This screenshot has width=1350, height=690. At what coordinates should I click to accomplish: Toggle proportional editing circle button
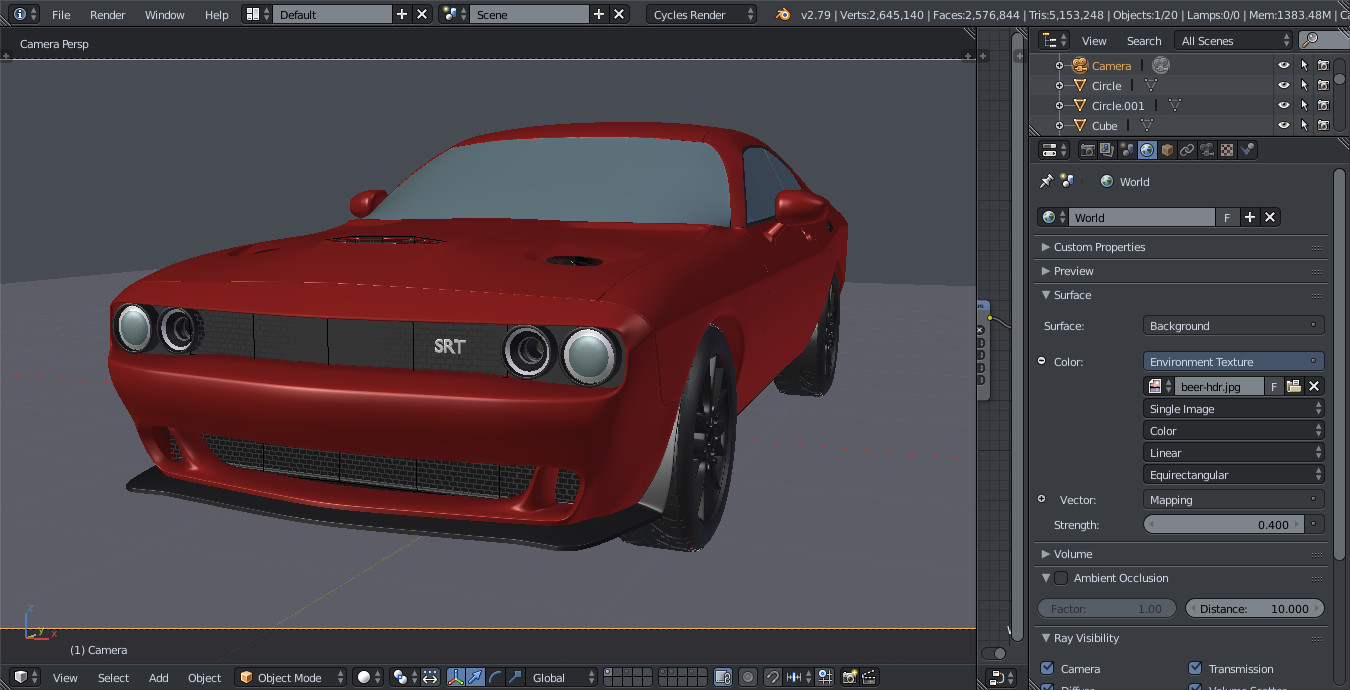[x=748, y=677]
